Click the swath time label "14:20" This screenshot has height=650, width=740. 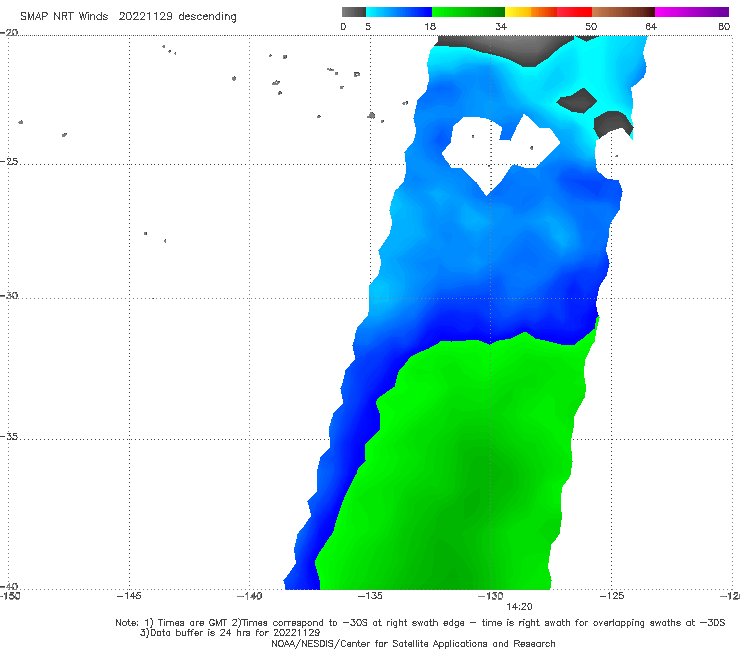(x=519, y=607)
